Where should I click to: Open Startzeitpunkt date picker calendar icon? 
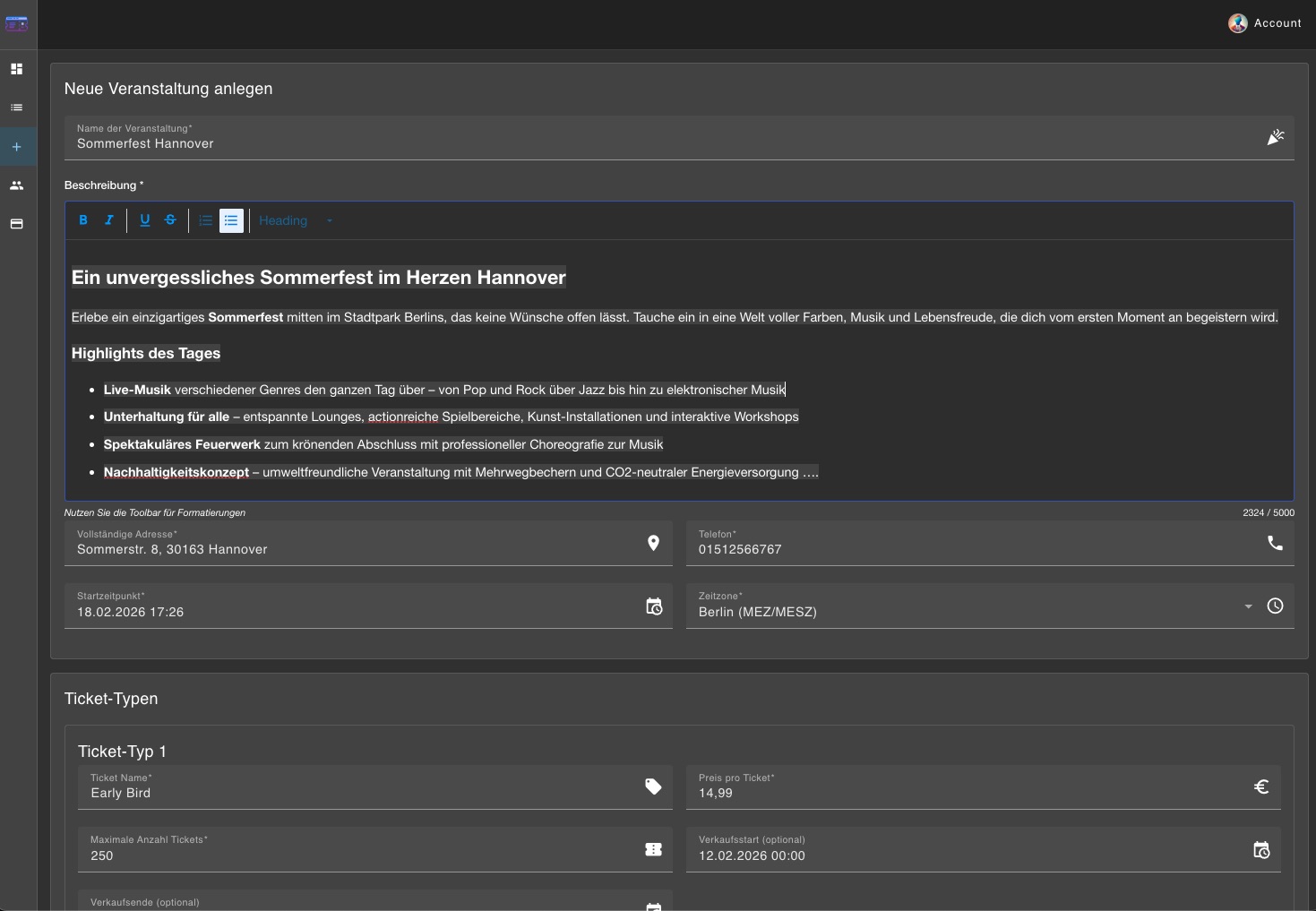pyautogui.click(x=654, y=606)
